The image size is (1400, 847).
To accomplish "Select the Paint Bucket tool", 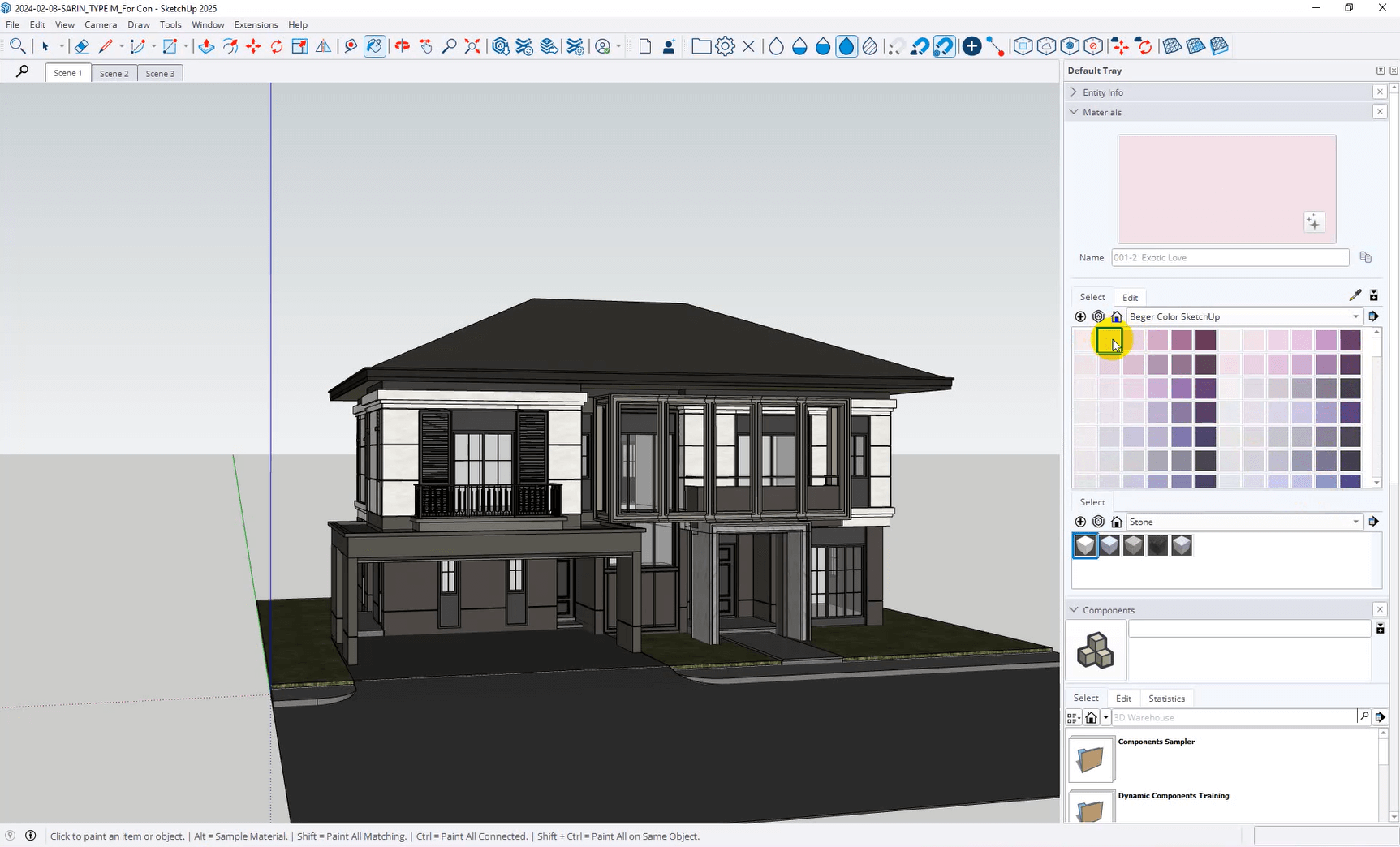I will [x=374, y=46].
